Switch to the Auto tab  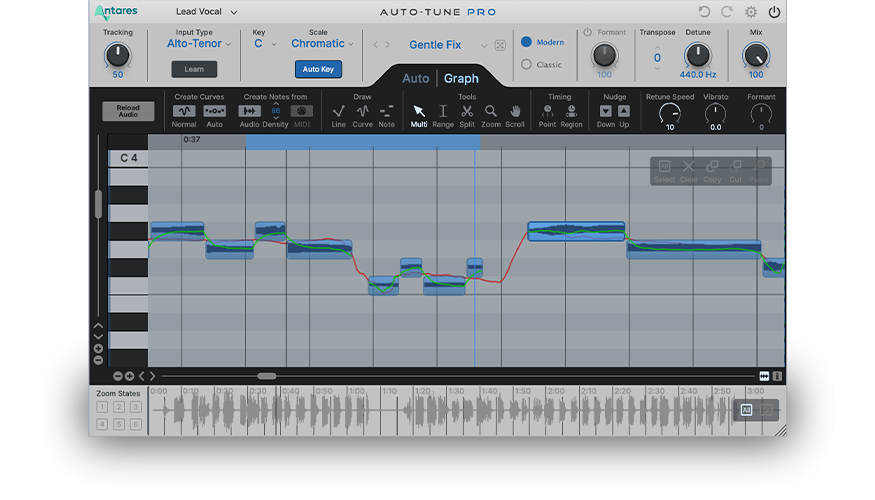coord(415,78)
